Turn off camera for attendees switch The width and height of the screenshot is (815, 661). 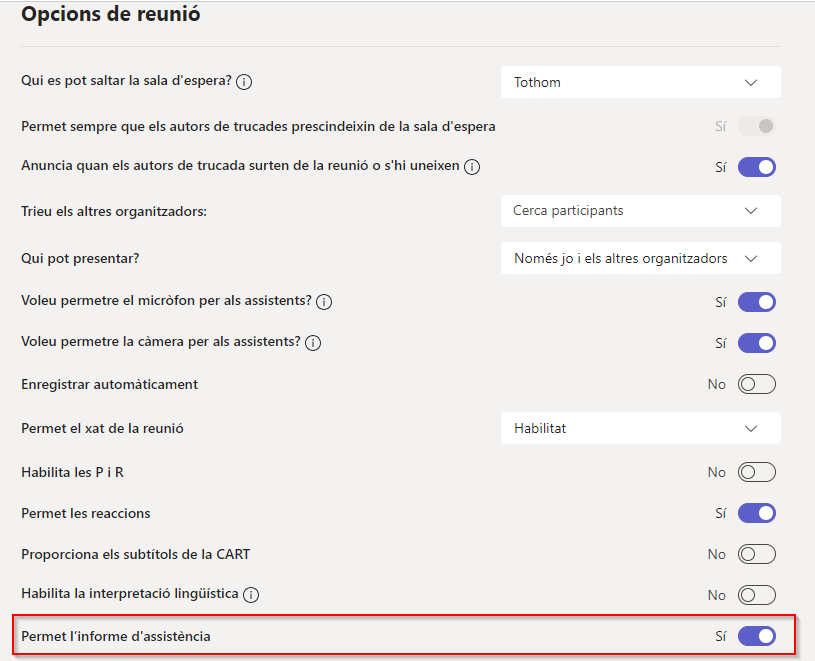coord(757,343)
